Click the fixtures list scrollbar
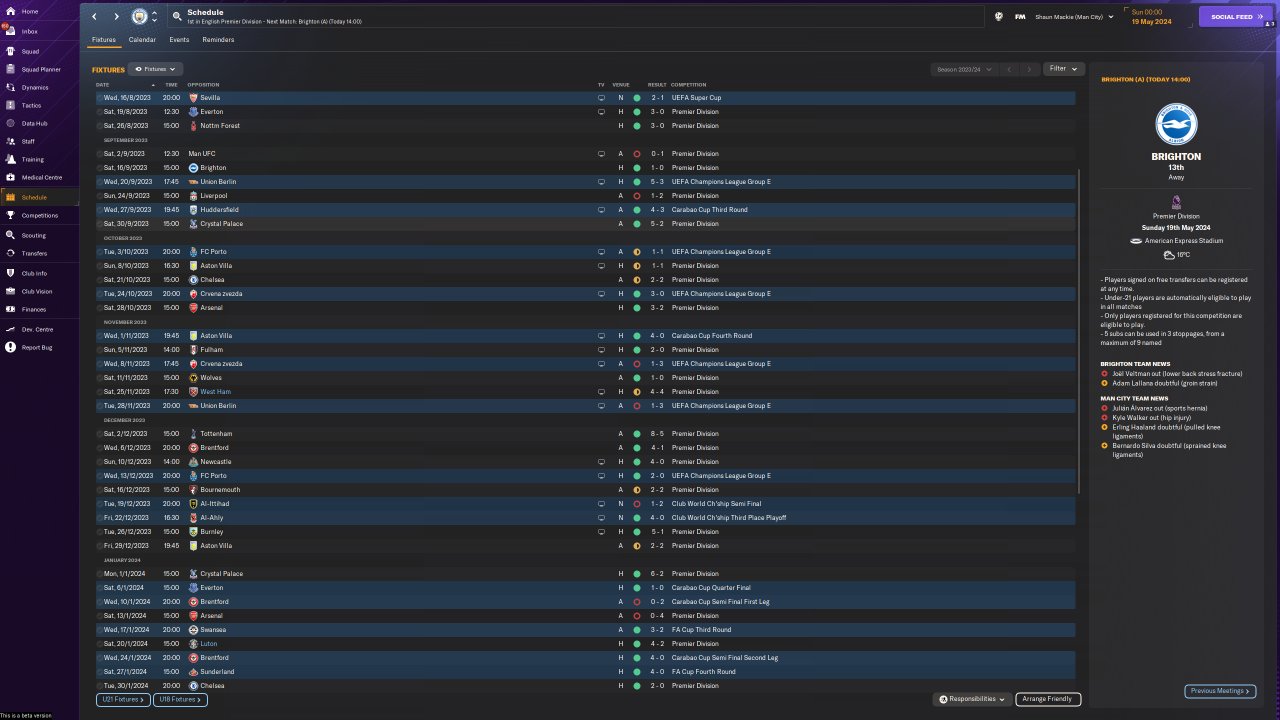The height and width of the screenshot is (720, 1280). point(1079,330)
